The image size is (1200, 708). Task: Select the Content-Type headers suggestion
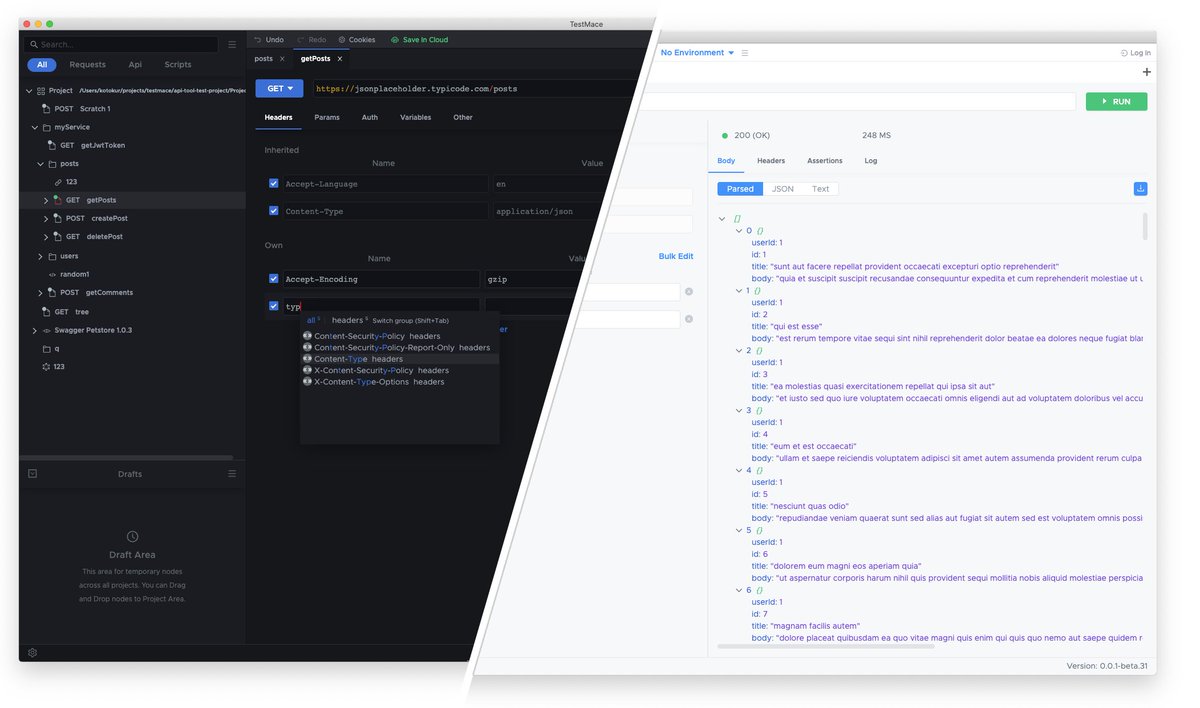(400, 359)
